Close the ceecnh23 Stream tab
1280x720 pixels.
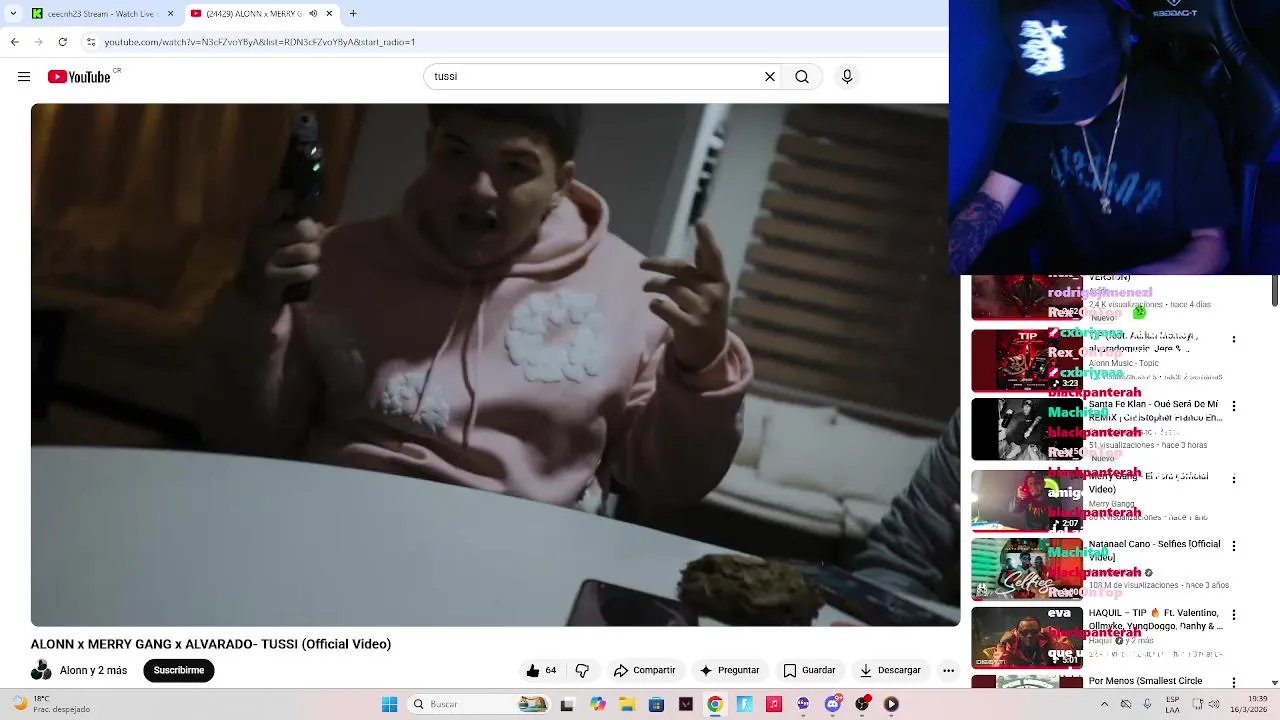(170, 13)
